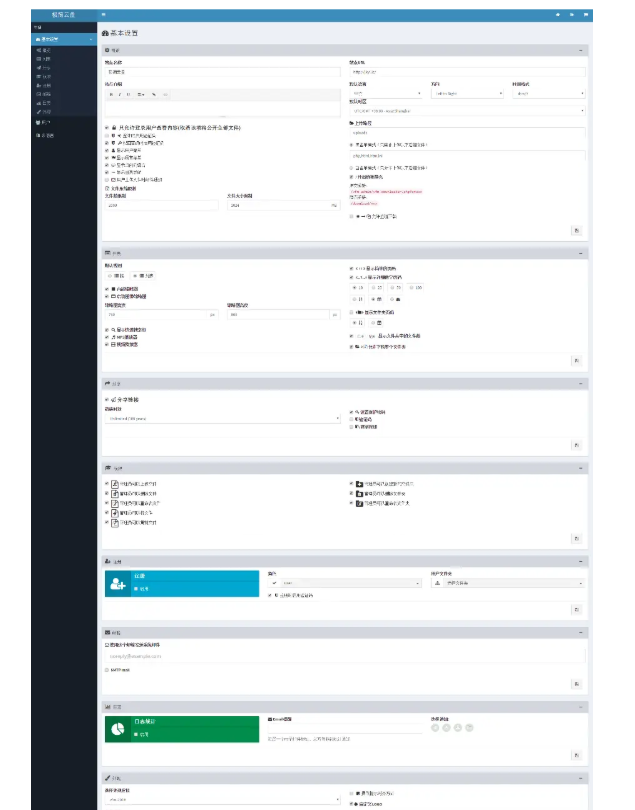
Task: Click the add-user icon on blue tile
Action: coord(118,585)
